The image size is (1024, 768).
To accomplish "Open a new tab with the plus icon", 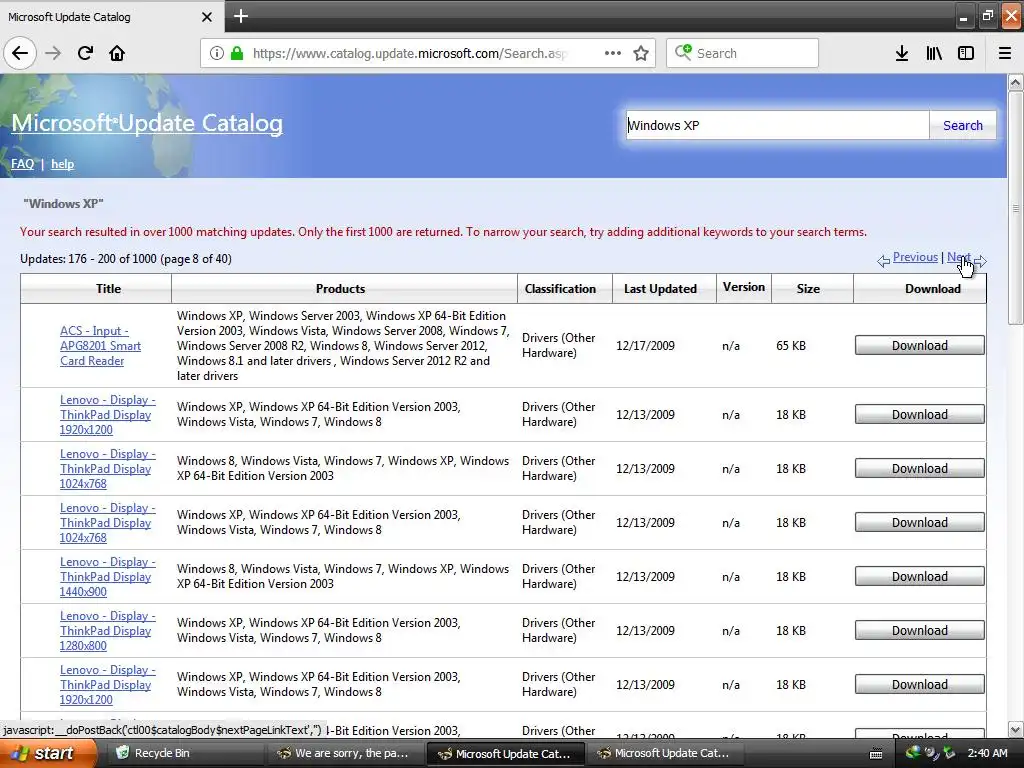I will click(240, 16).
